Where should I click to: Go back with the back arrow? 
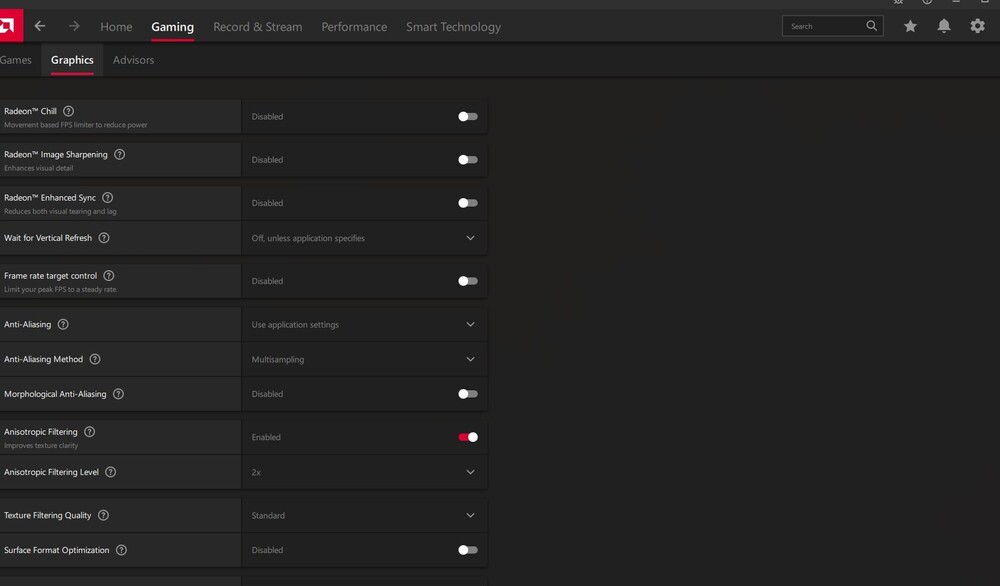[x=40, y=27]
